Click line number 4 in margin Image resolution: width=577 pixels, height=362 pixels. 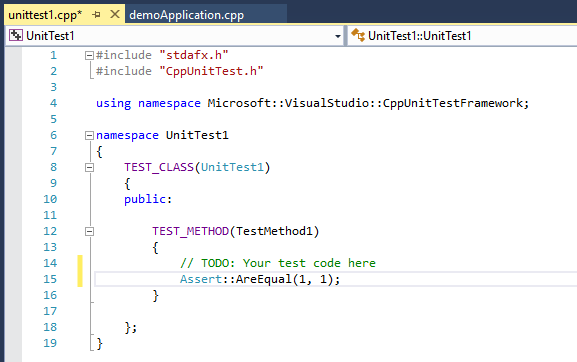pyautogui.click(x=53, y=103)
